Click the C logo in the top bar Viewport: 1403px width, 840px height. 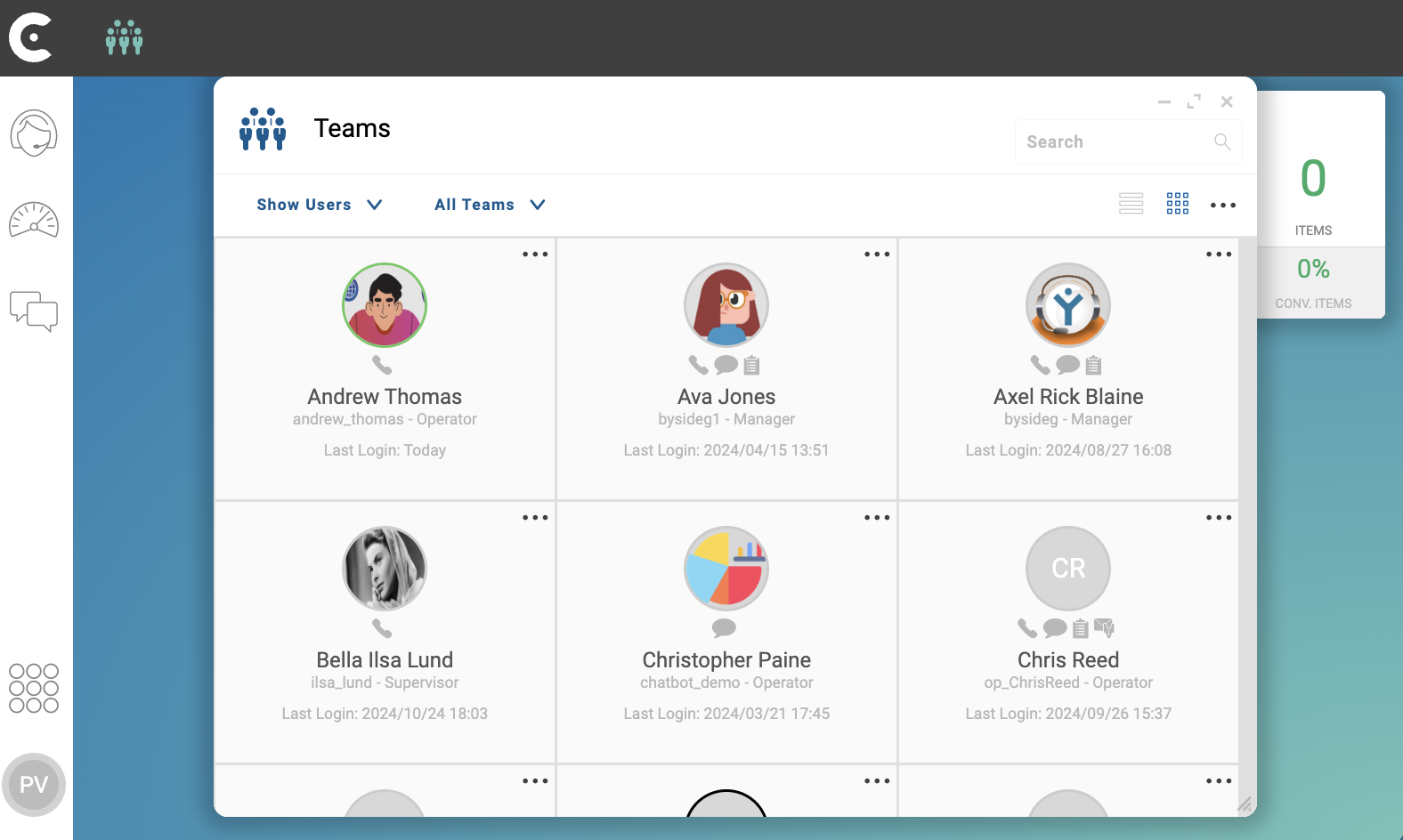click(x=31, y=37)
